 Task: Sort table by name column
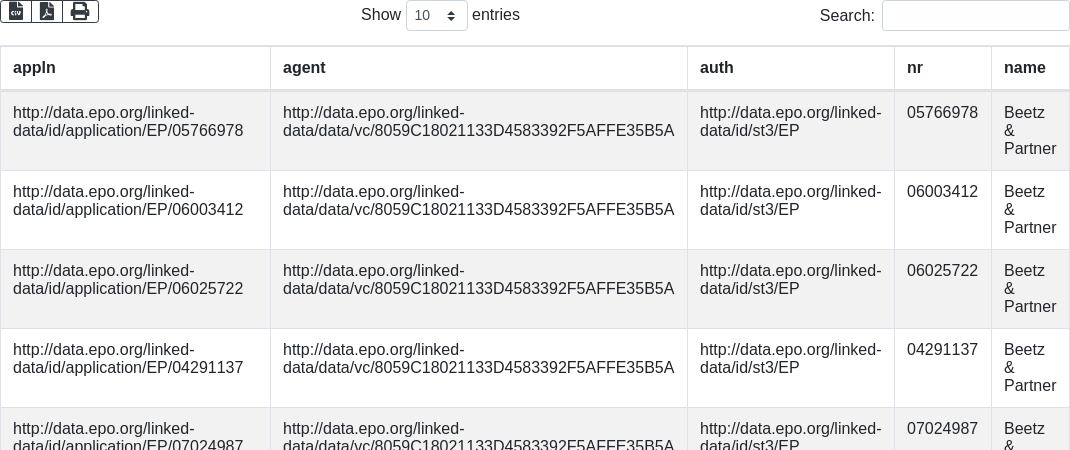(x=1024, y=68)
